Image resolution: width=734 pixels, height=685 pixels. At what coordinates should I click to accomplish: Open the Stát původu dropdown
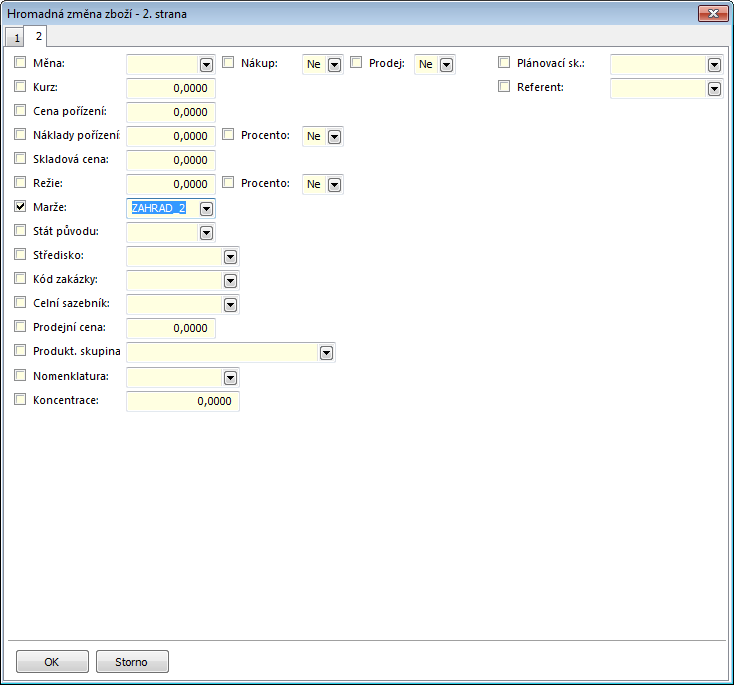pos(206,233)
